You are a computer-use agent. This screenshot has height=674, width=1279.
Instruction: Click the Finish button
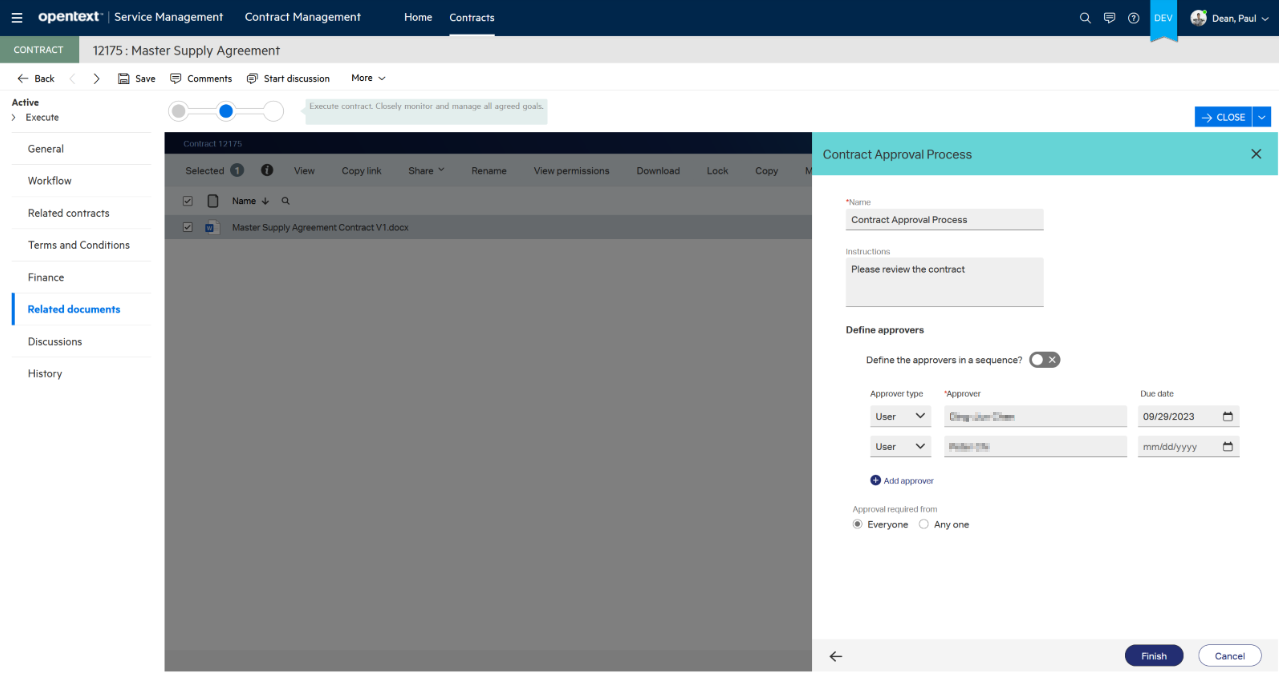pyautogui.click(x=1153, y=655)
